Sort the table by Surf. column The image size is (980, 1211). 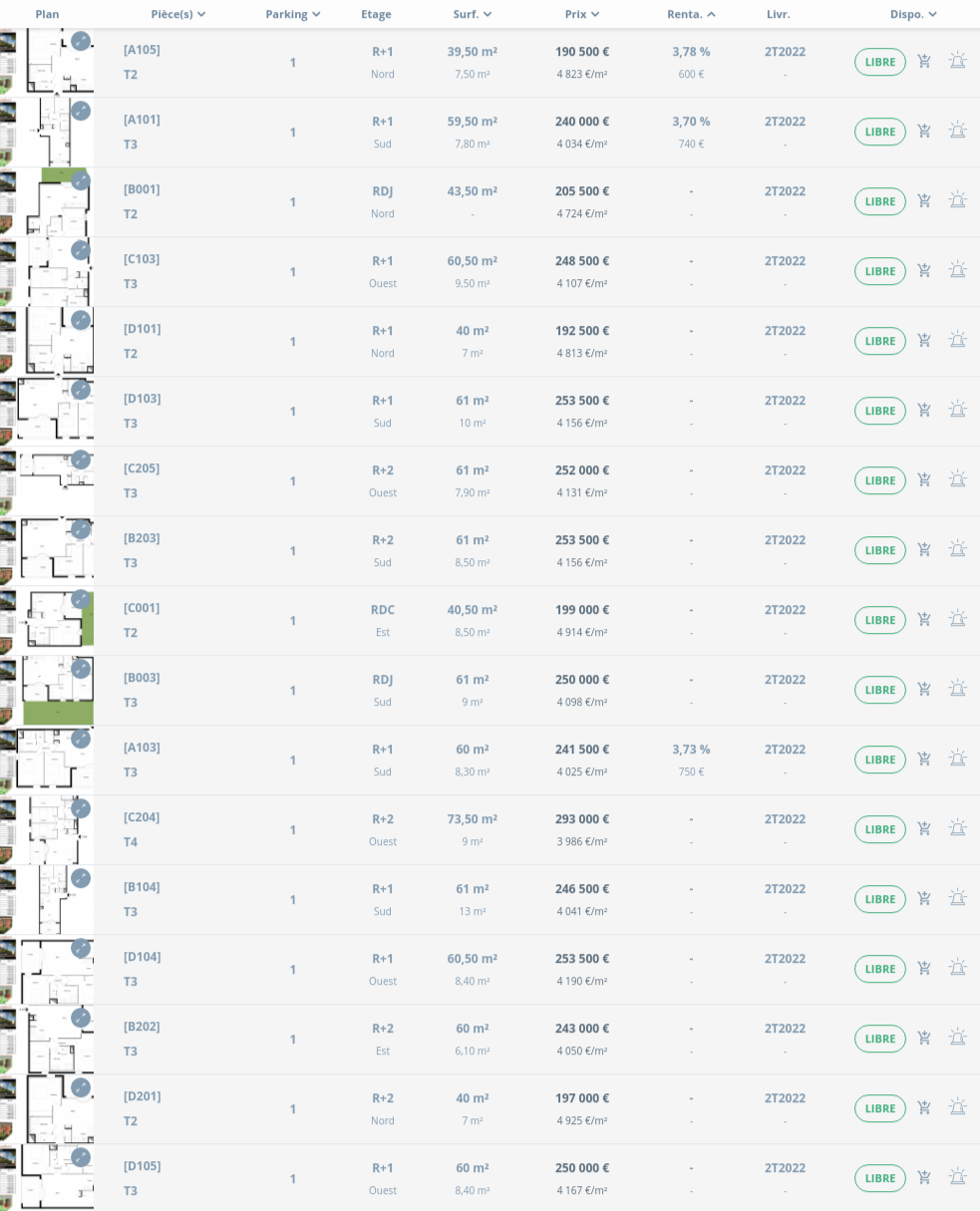click(472, 14)
